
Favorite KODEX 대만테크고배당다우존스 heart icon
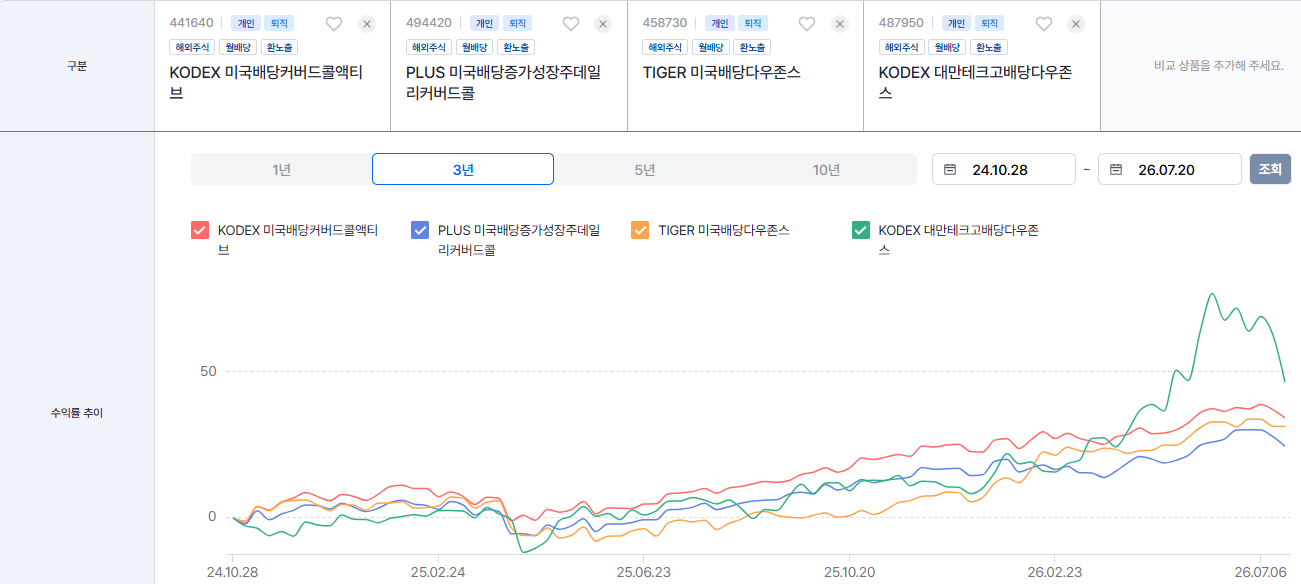click(x=1044, y=24)
